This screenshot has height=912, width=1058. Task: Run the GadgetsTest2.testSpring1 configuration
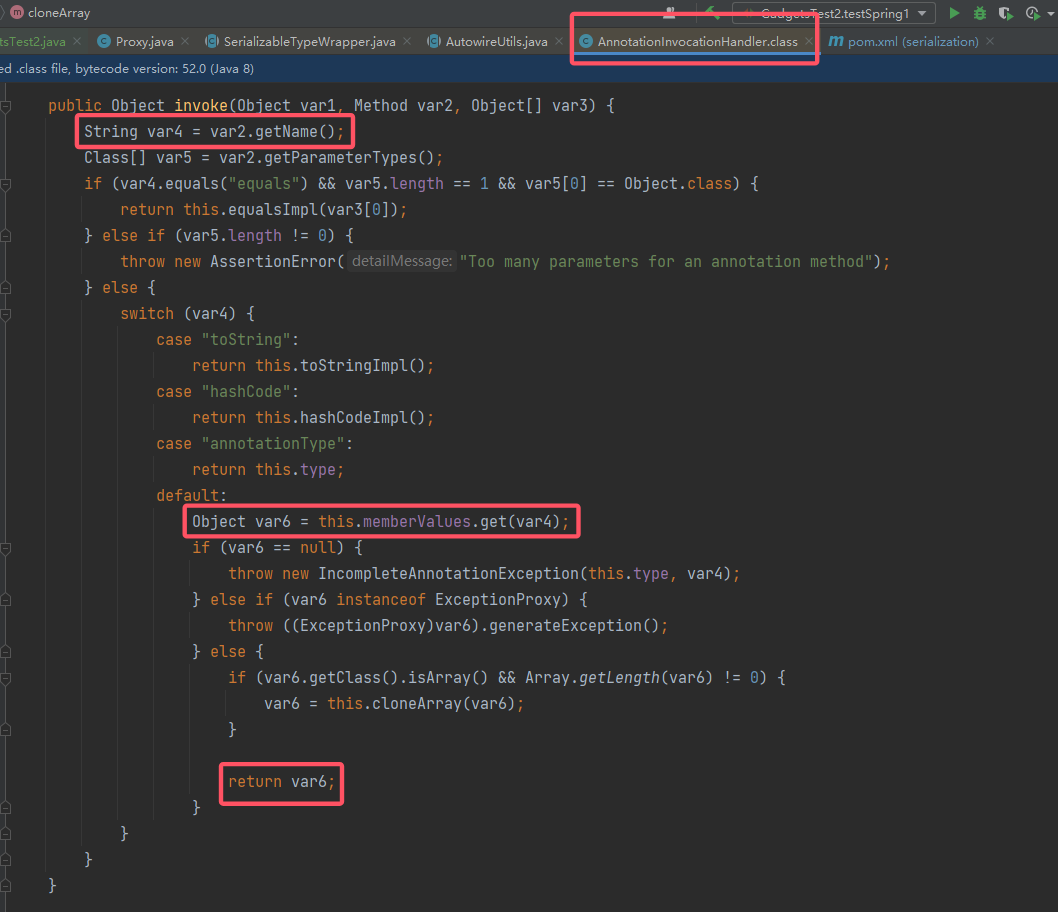click(954, 13)
